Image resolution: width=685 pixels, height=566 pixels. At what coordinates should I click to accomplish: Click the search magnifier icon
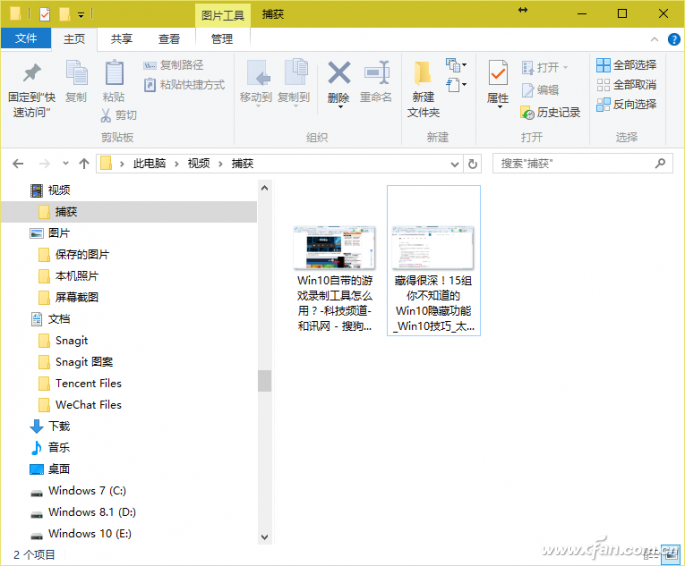pos(660,163)
